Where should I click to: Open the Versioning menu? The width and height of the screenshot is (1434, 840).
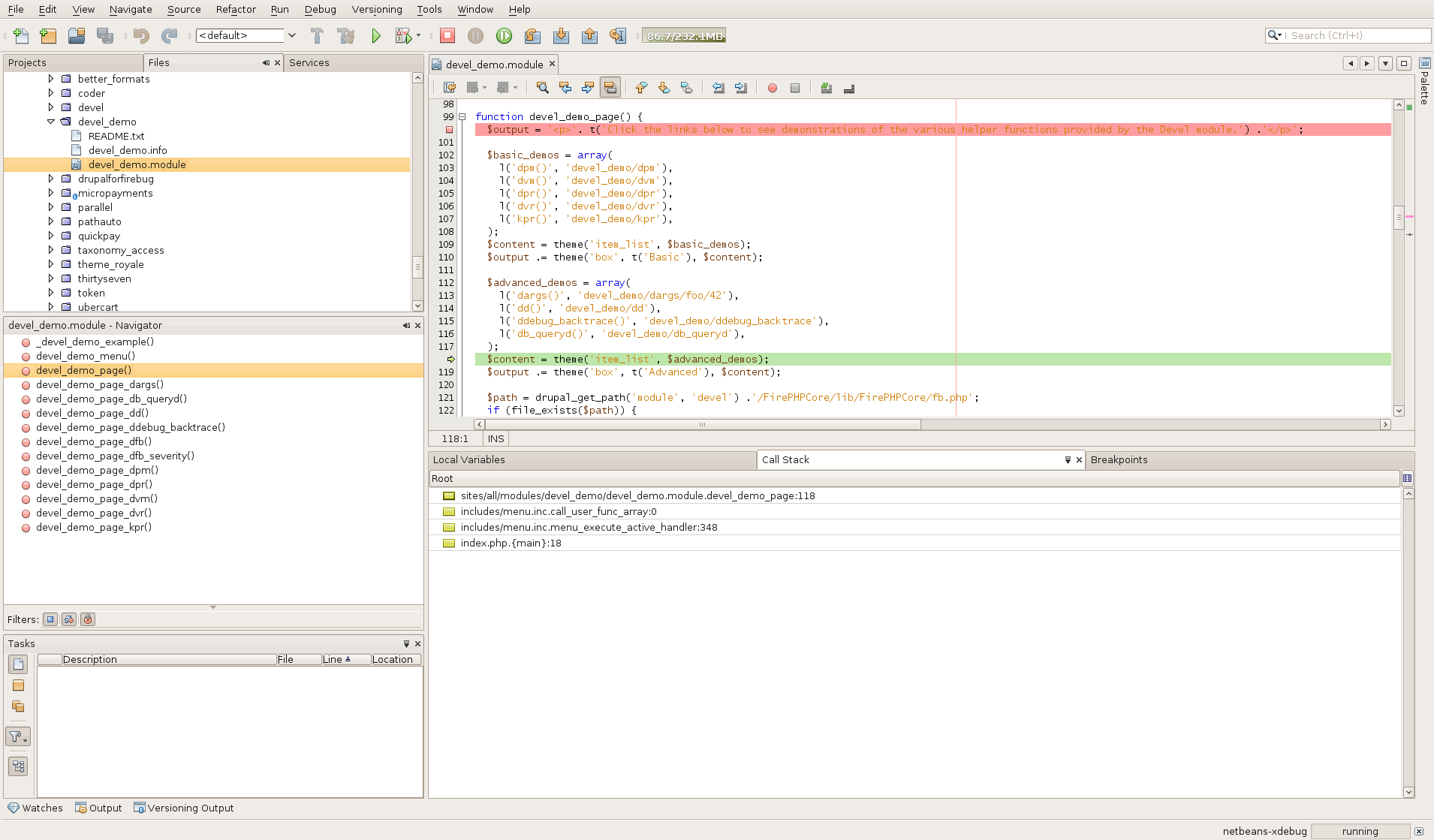pos(377,9)
